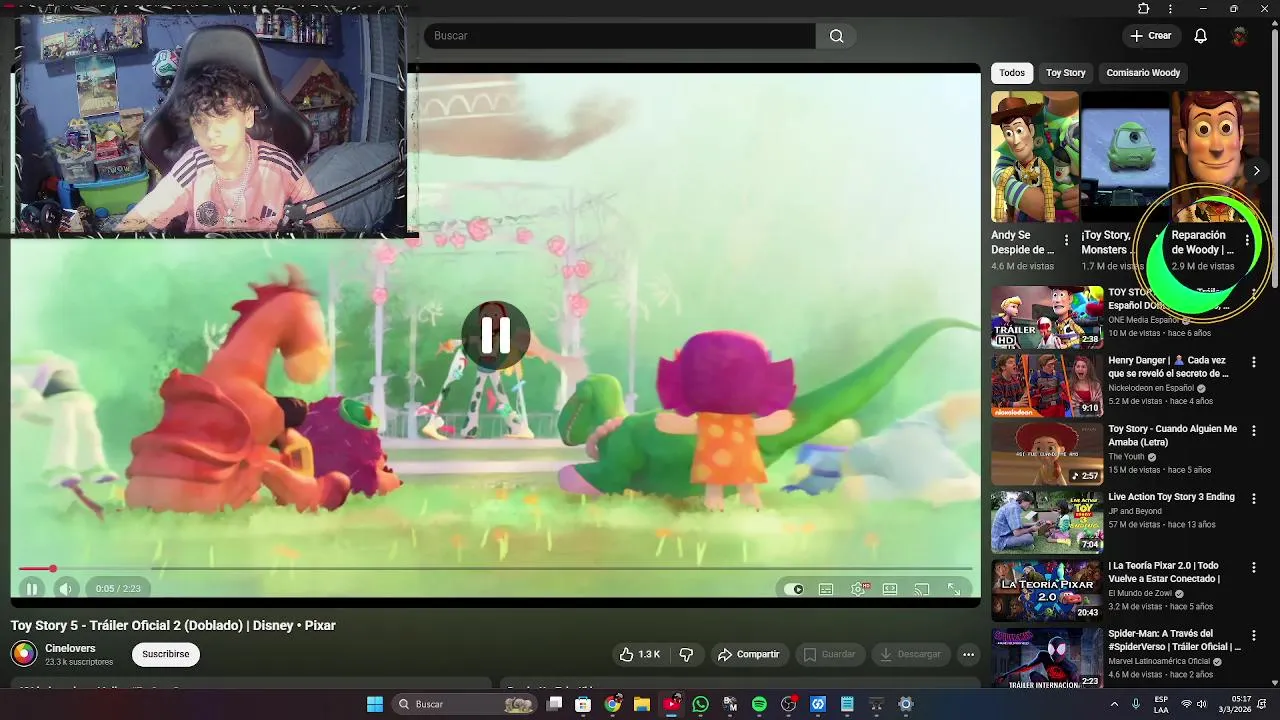Open options for Reparación de Woody short
1280x720 pixels.
(x=1247, y=241)
